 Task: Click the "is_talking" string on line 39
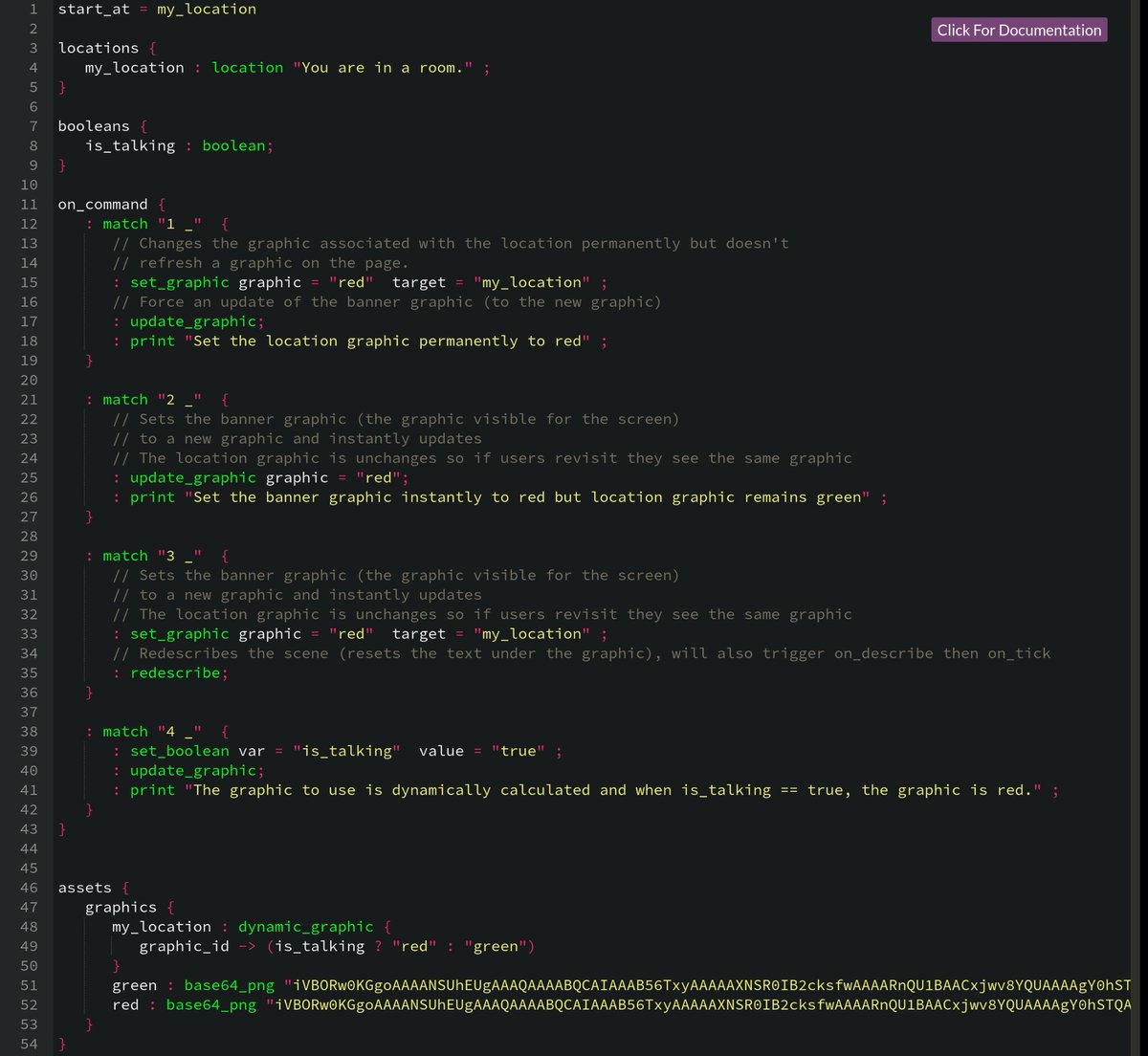pos(347,751)
